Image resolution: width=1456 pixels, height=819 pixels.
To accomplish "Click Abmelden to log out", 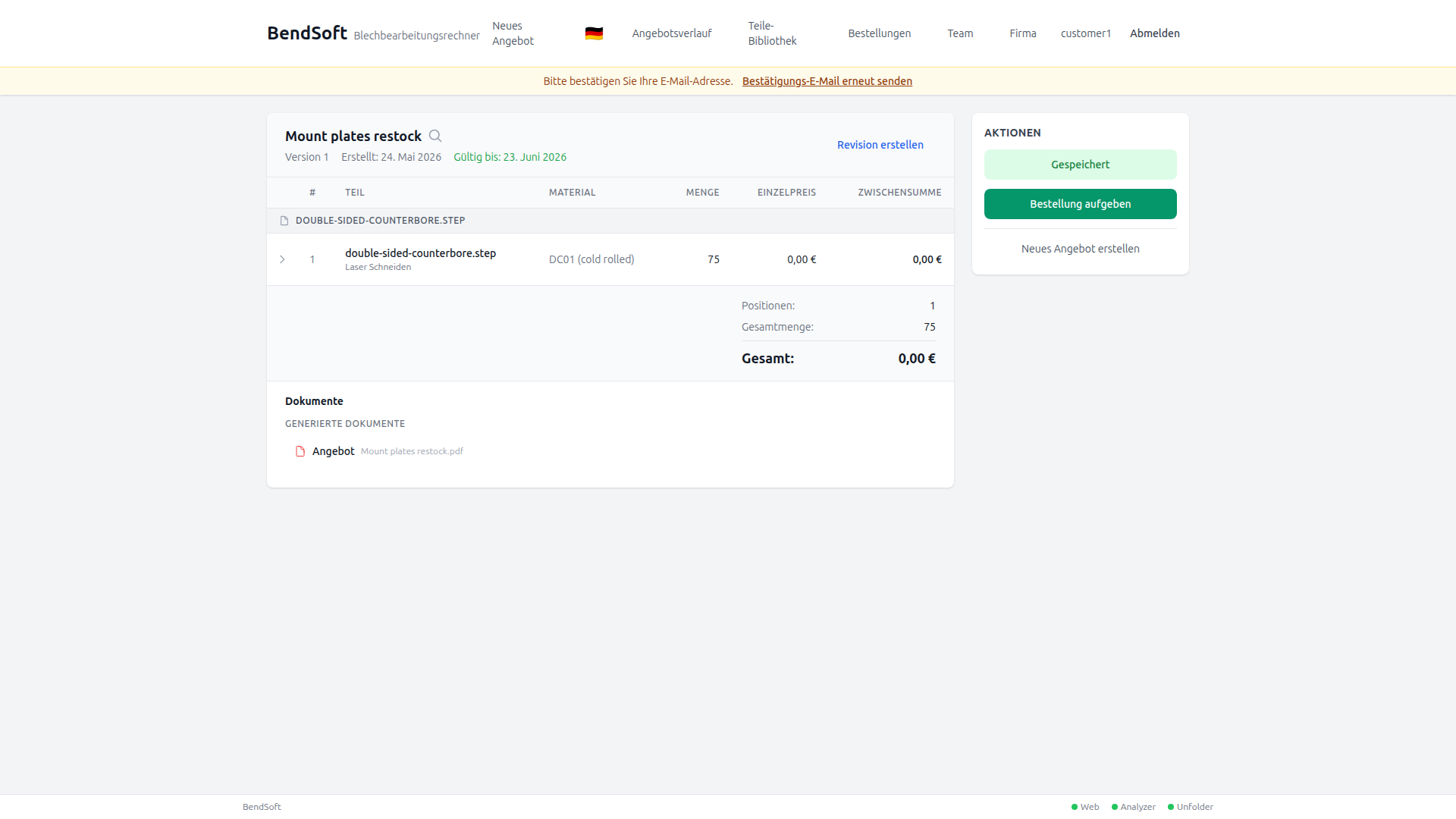I will tap(1155, 33).
